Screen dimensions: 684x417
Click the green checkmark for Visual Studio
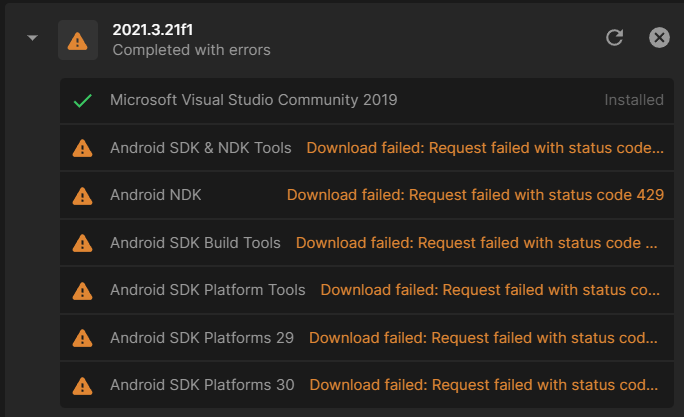click(82, 101)
